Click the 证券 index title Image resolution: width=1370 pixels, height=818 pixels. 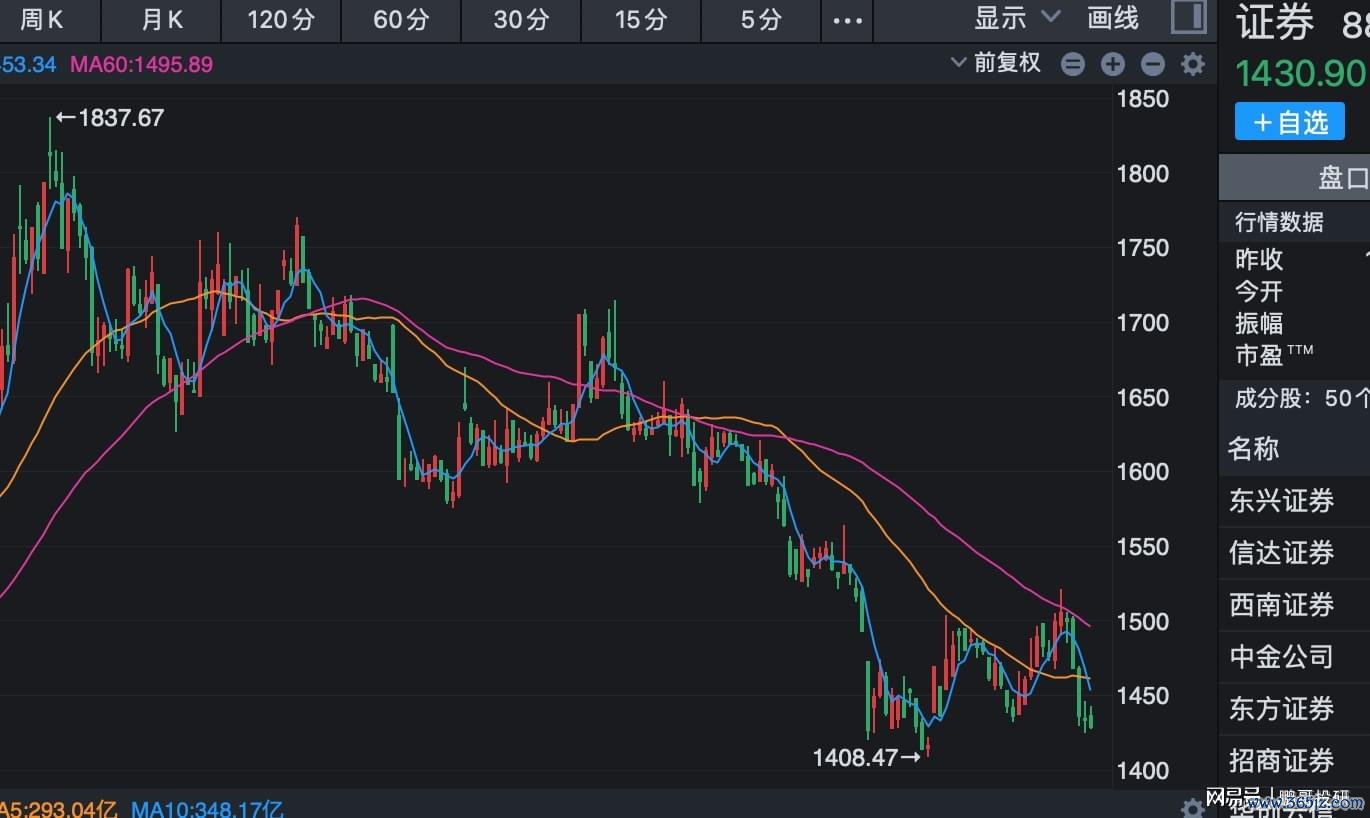click(x=1275, y=22)
